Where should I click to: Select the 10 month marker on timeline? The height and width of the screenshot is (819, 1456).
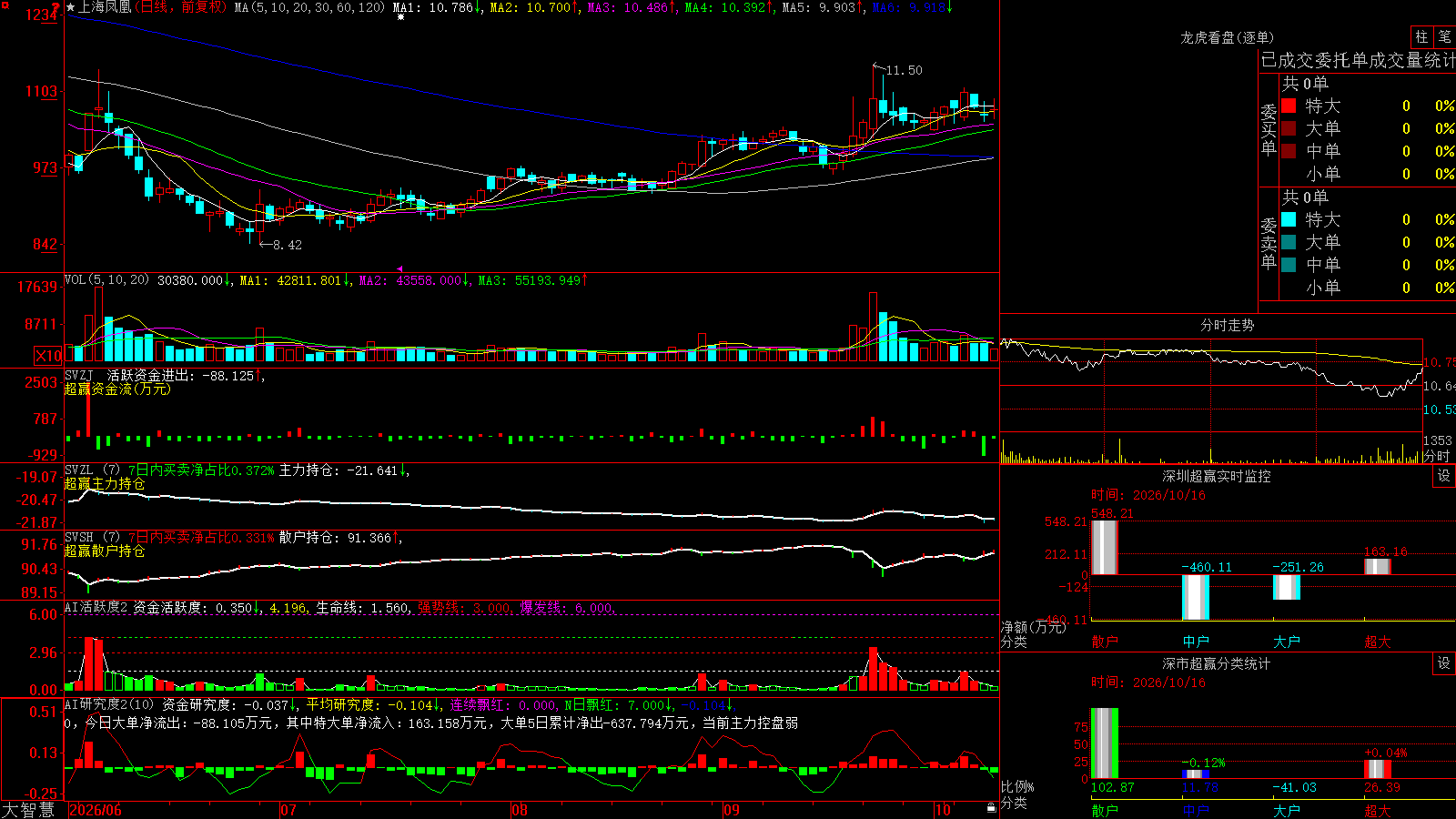(x=943, y=810)
